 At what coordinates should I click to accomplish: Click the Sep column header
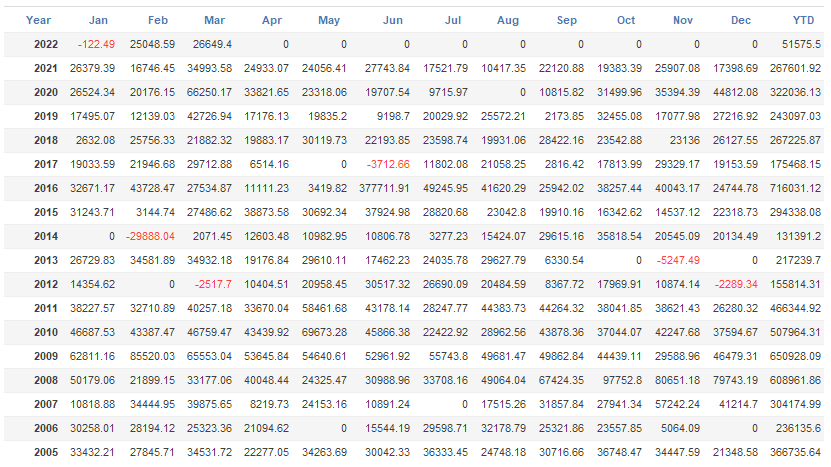[567, 20]
